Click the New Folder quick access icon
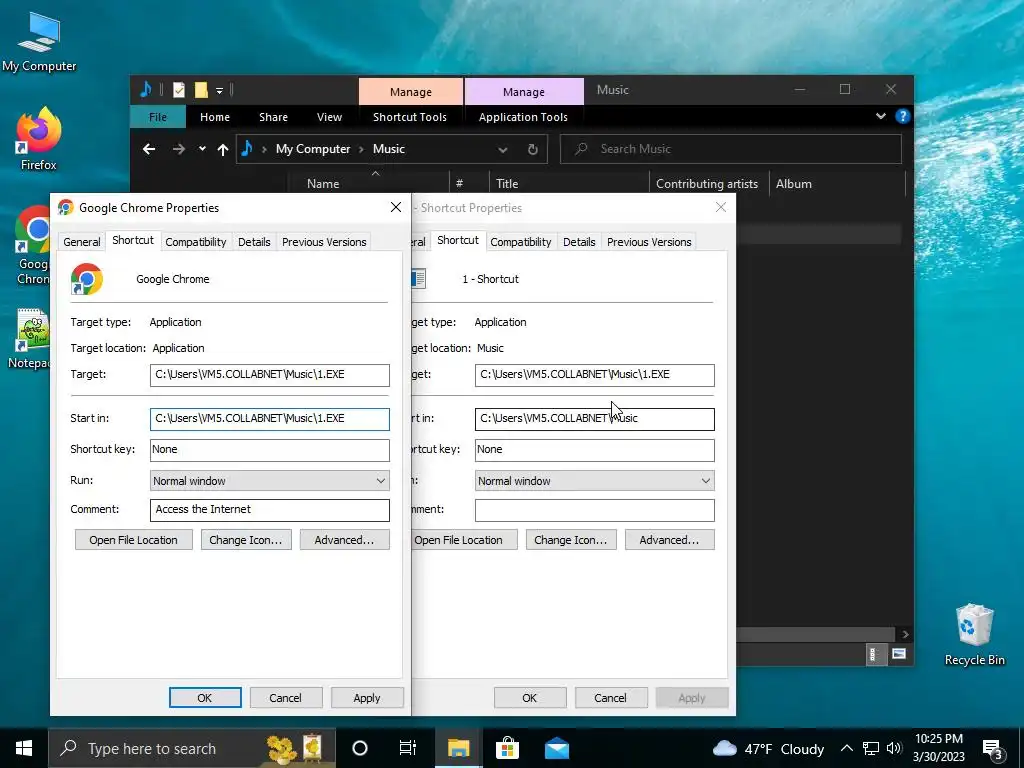The height and width of the screenshot is (768, 1024). pos(200,90)
